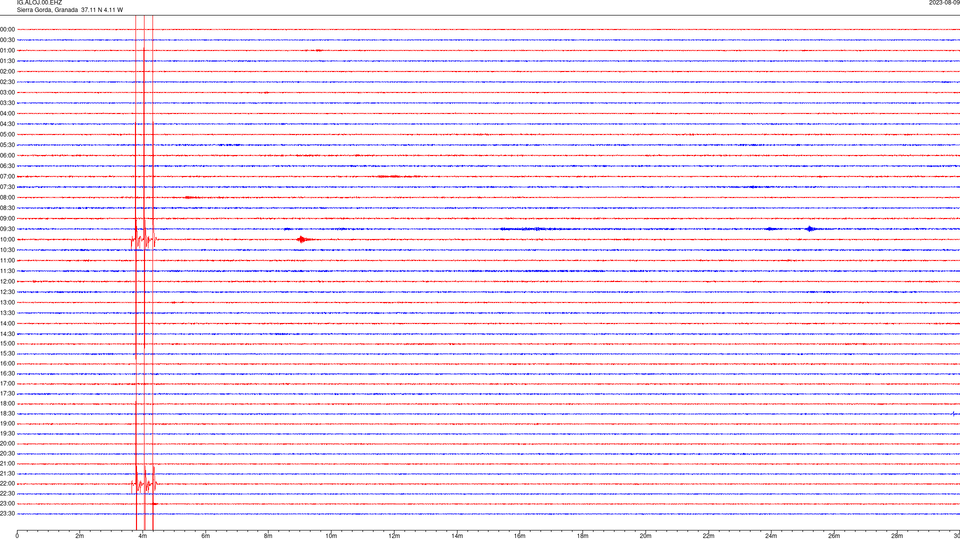
Task: Select the 11:30 trace time label
Action: tap(7, 271)
